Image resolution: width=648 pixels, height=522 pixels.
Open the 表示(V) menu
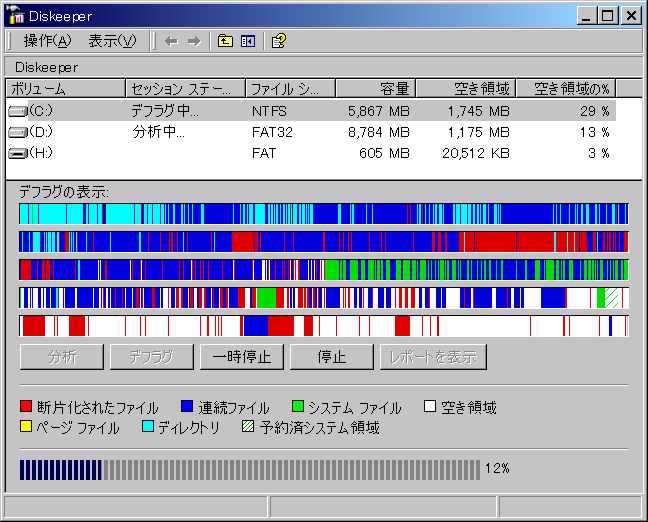[112, 41]
